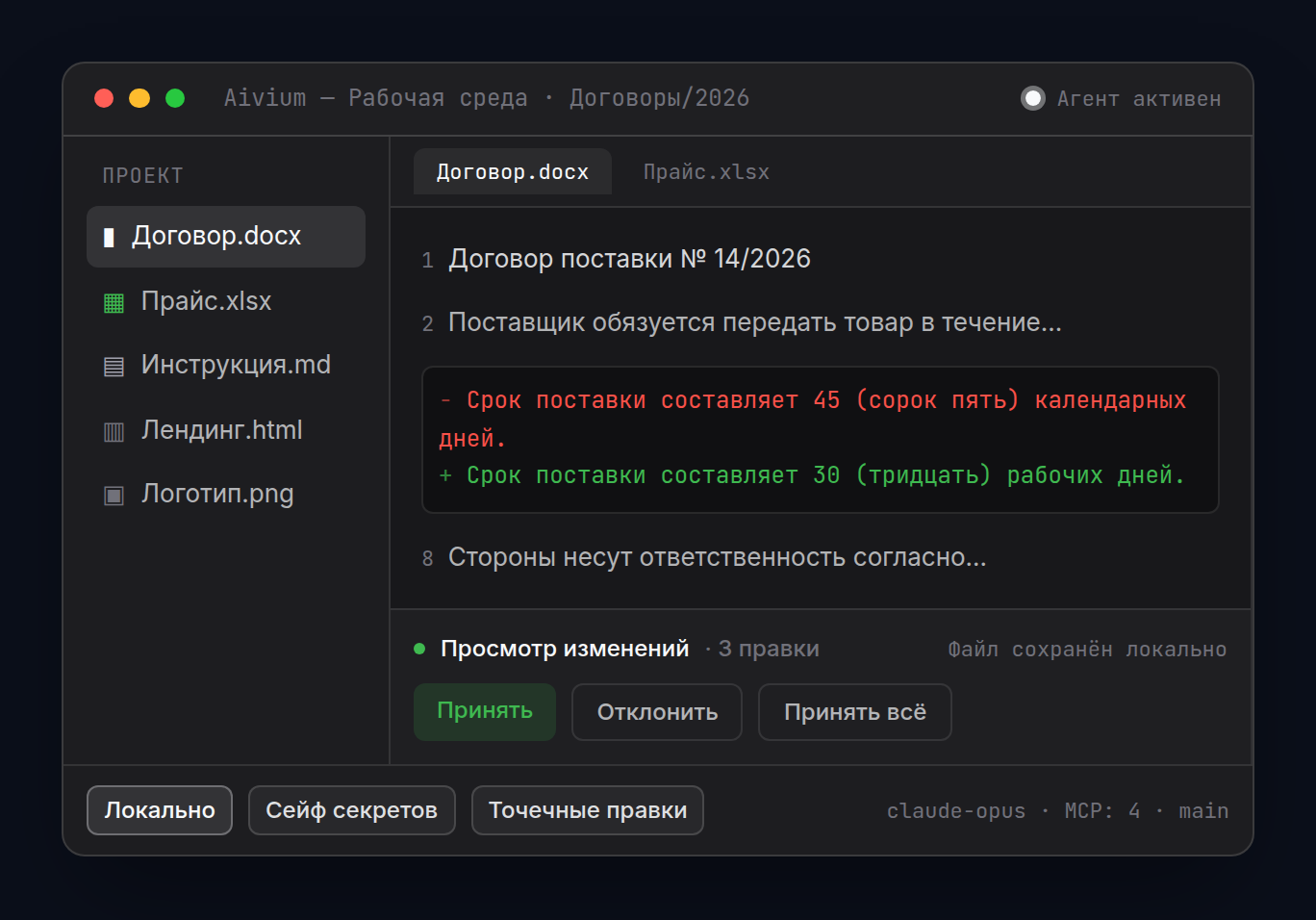Viewport: 1316px width, 920px height.
Task: Click line 2 starting with Поставщик обязуется
Action: coord(742,322)
